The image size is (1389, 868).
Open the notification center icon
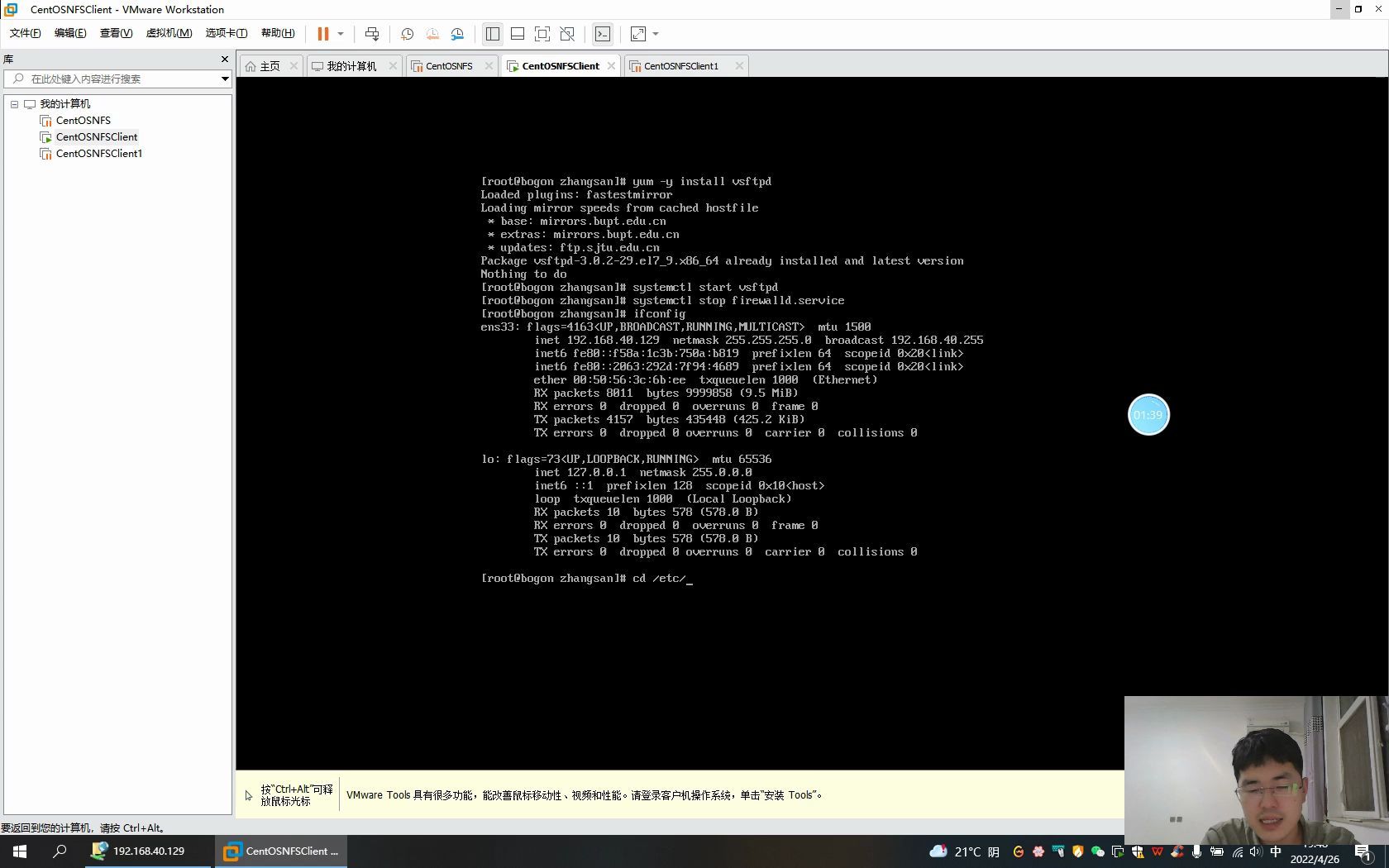(1364, 853)
